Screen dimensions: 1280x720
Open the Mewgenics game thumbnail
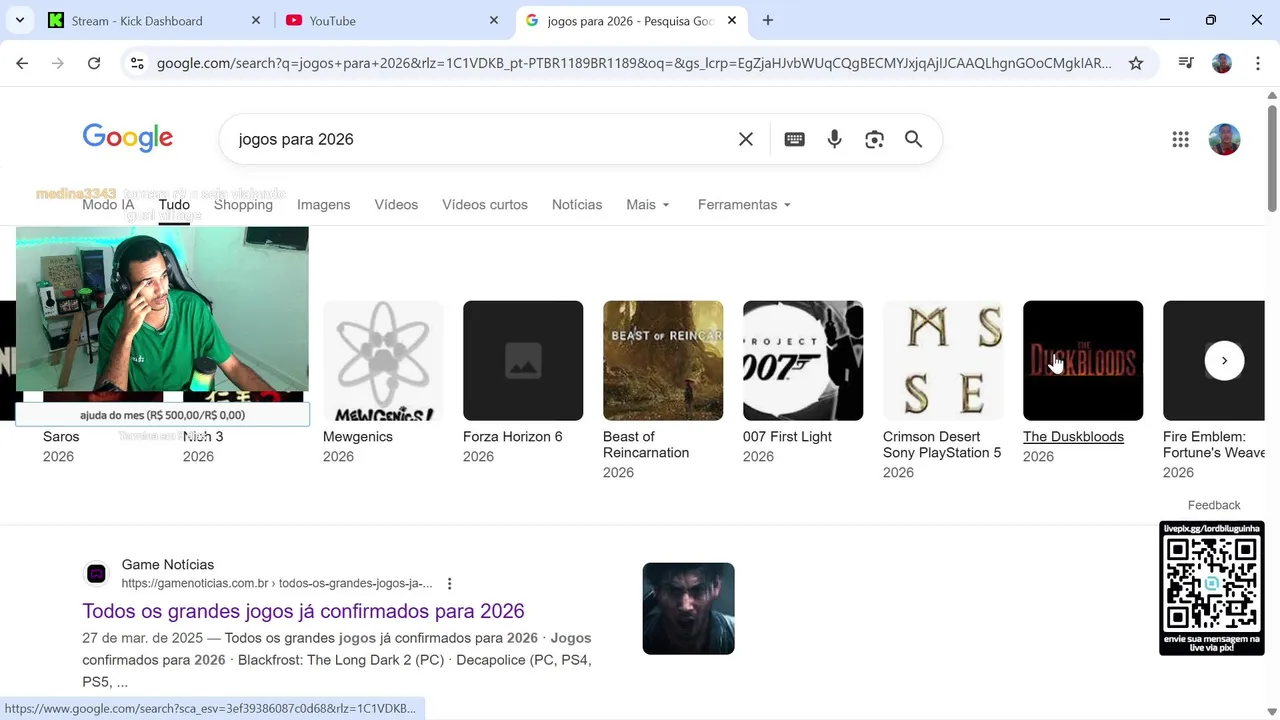click(383, 360)
